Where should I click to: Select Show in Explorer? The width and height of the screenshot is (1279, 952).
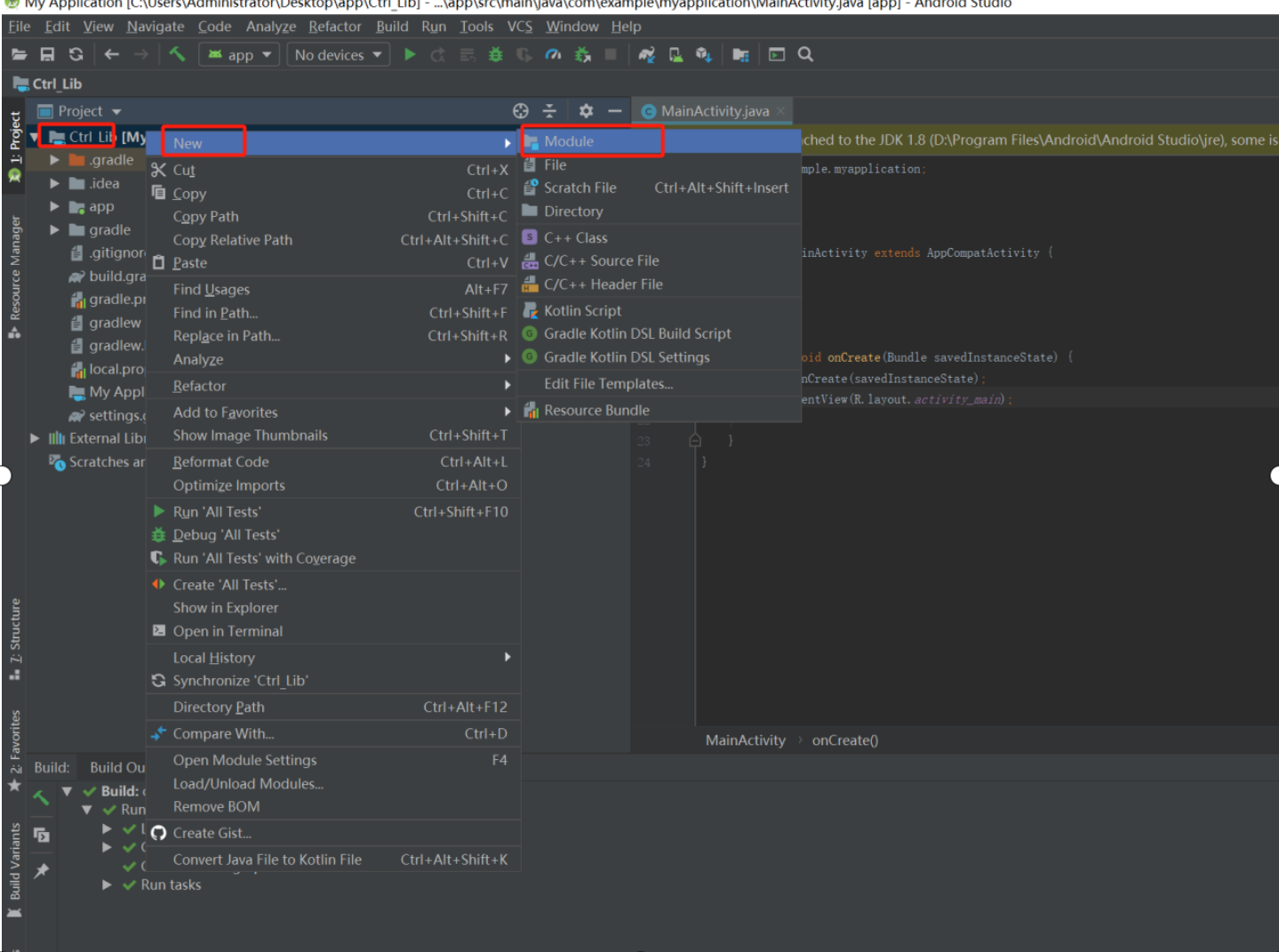[333, 607]
